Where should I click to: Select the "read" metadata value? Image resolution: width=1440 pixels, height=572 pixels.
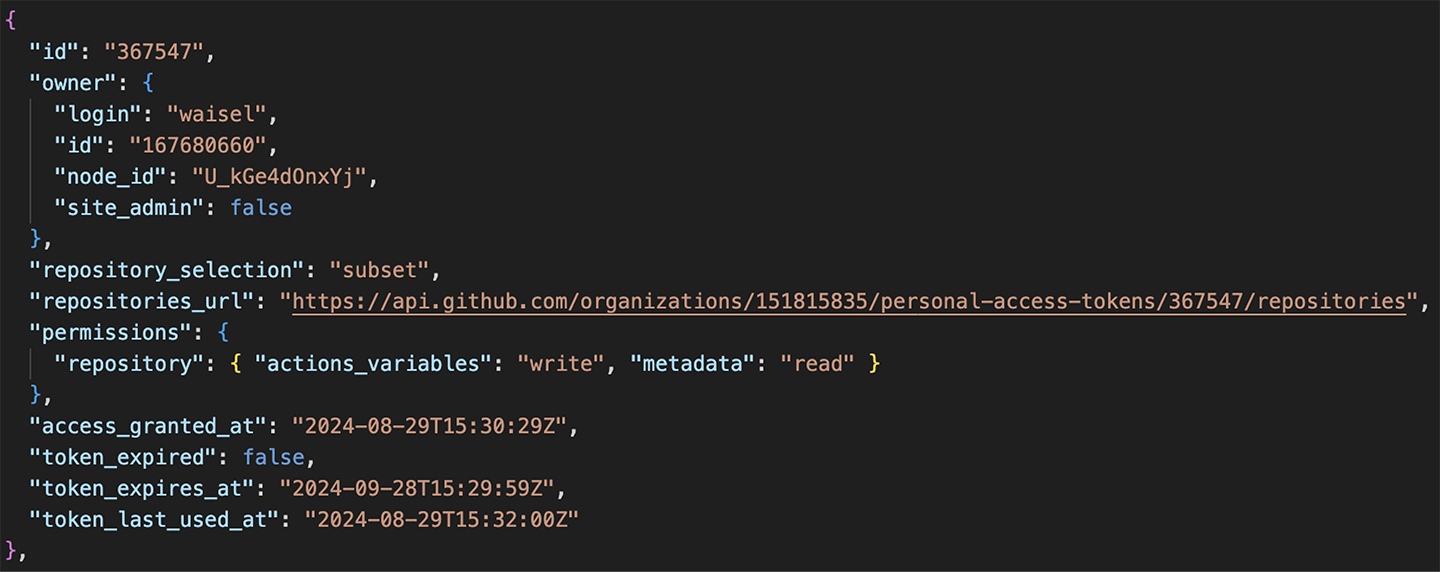coord(818,364)
